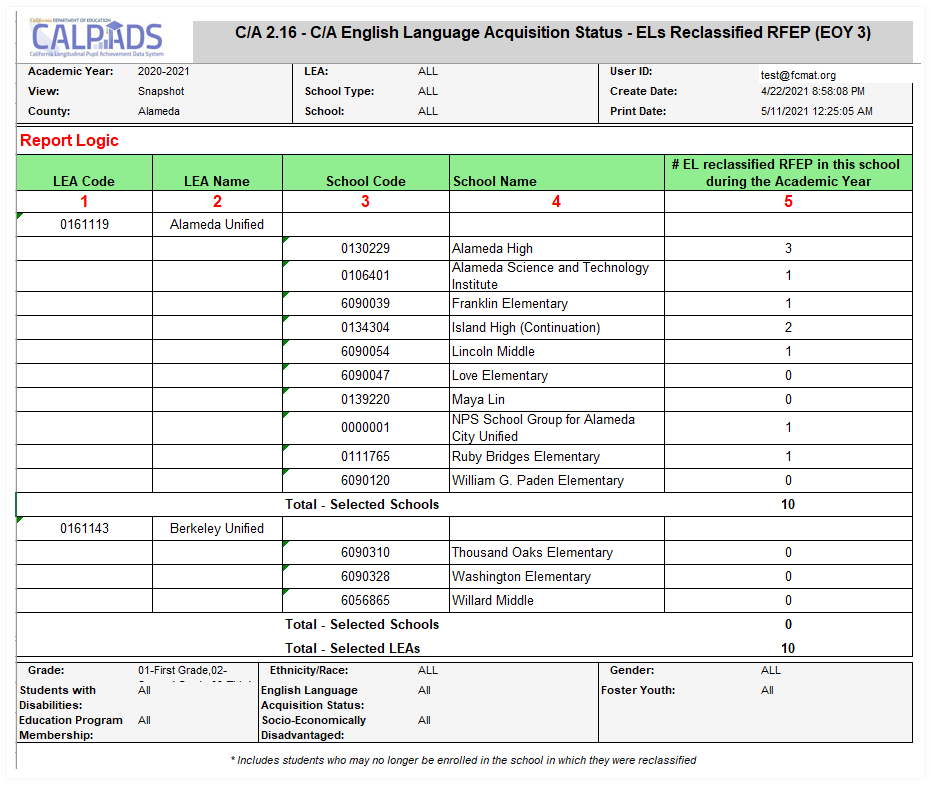The height and width of the screenshot is (785, 931).
Task: Select the Alameda Unified LEA name cell
Action: point(217,225)
